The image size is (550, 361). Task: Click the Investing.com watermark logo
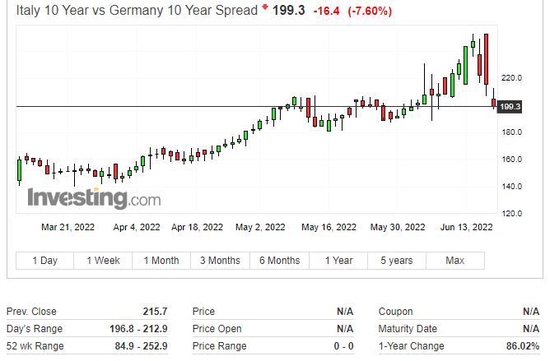coord(94,198)
